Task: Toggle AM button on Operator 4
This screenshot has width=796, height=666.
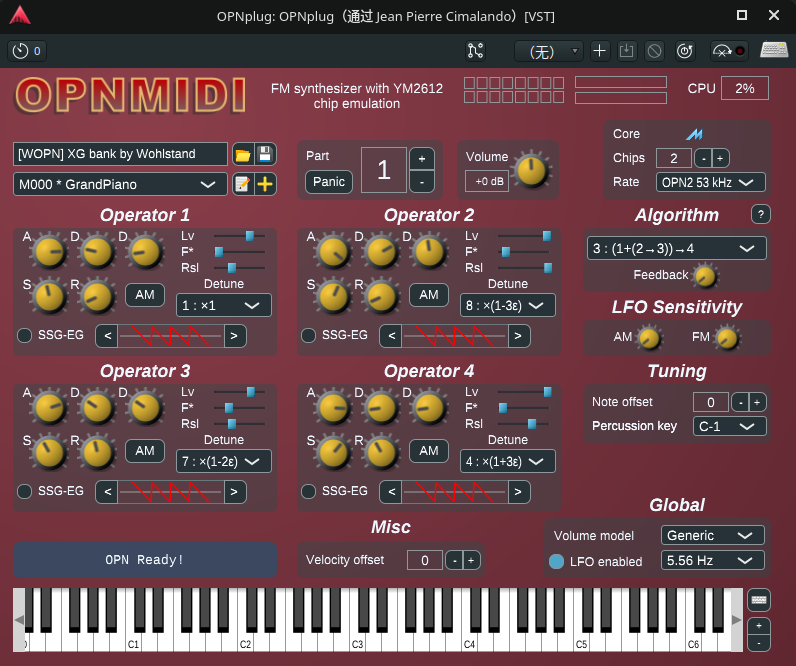Action: pos(429,451)
